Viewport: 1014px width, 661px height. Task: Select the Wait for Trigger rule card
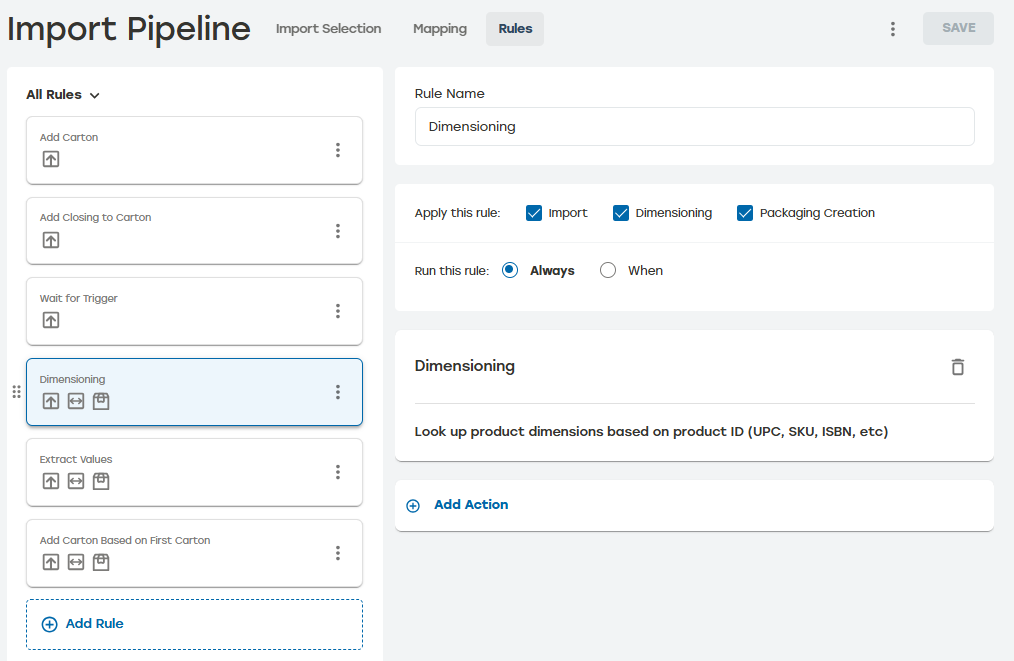click(x=194, y=311)
